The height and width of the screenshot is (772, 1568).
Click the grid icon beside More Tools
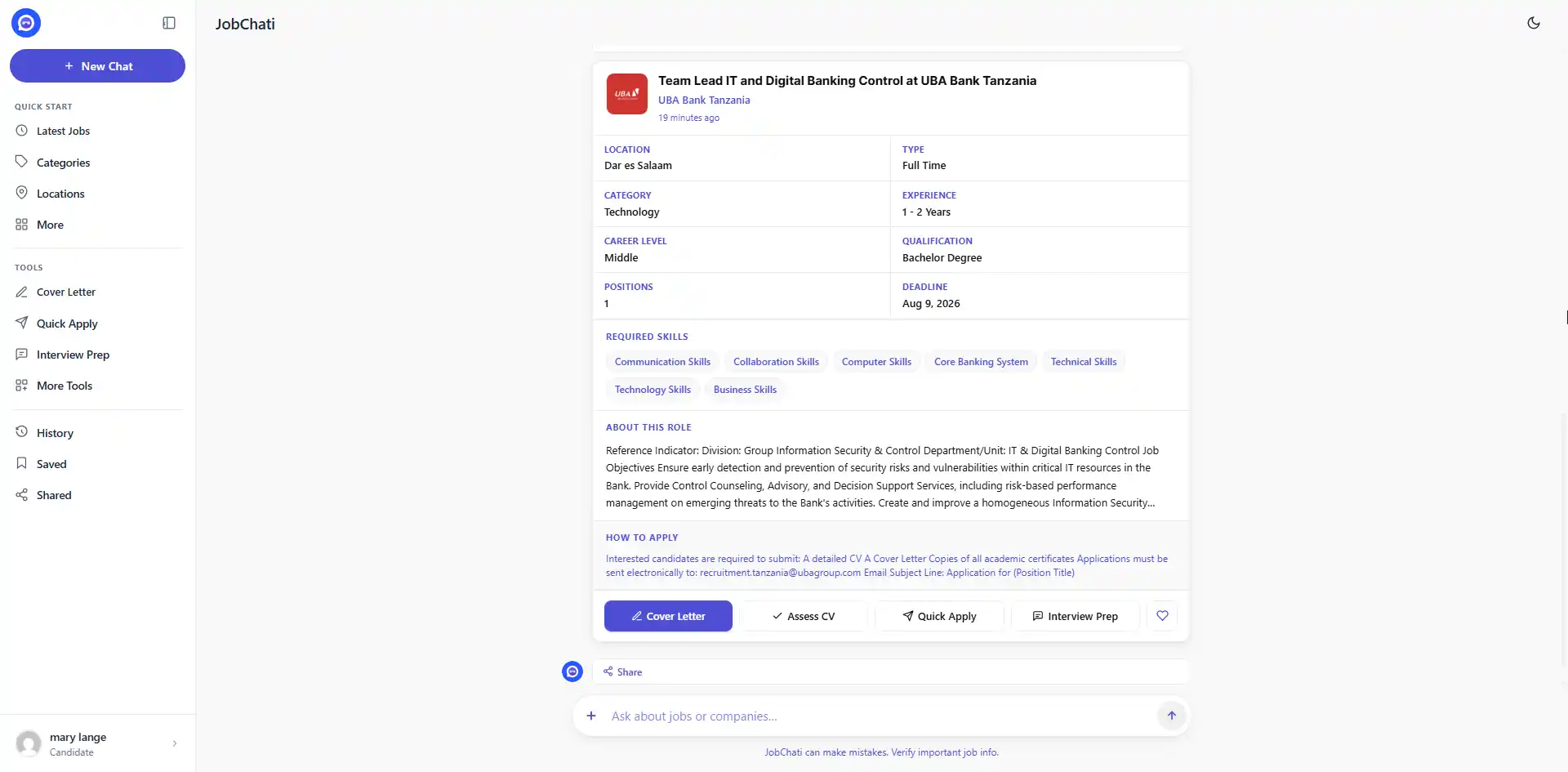tap(22, 385)
